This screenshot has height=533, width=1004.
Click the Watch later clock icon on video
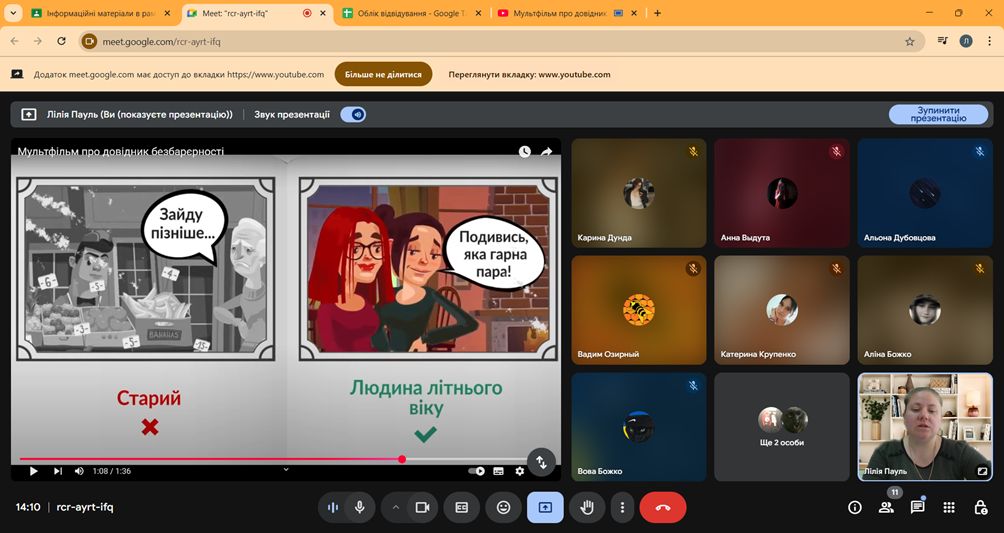point(524,152)
